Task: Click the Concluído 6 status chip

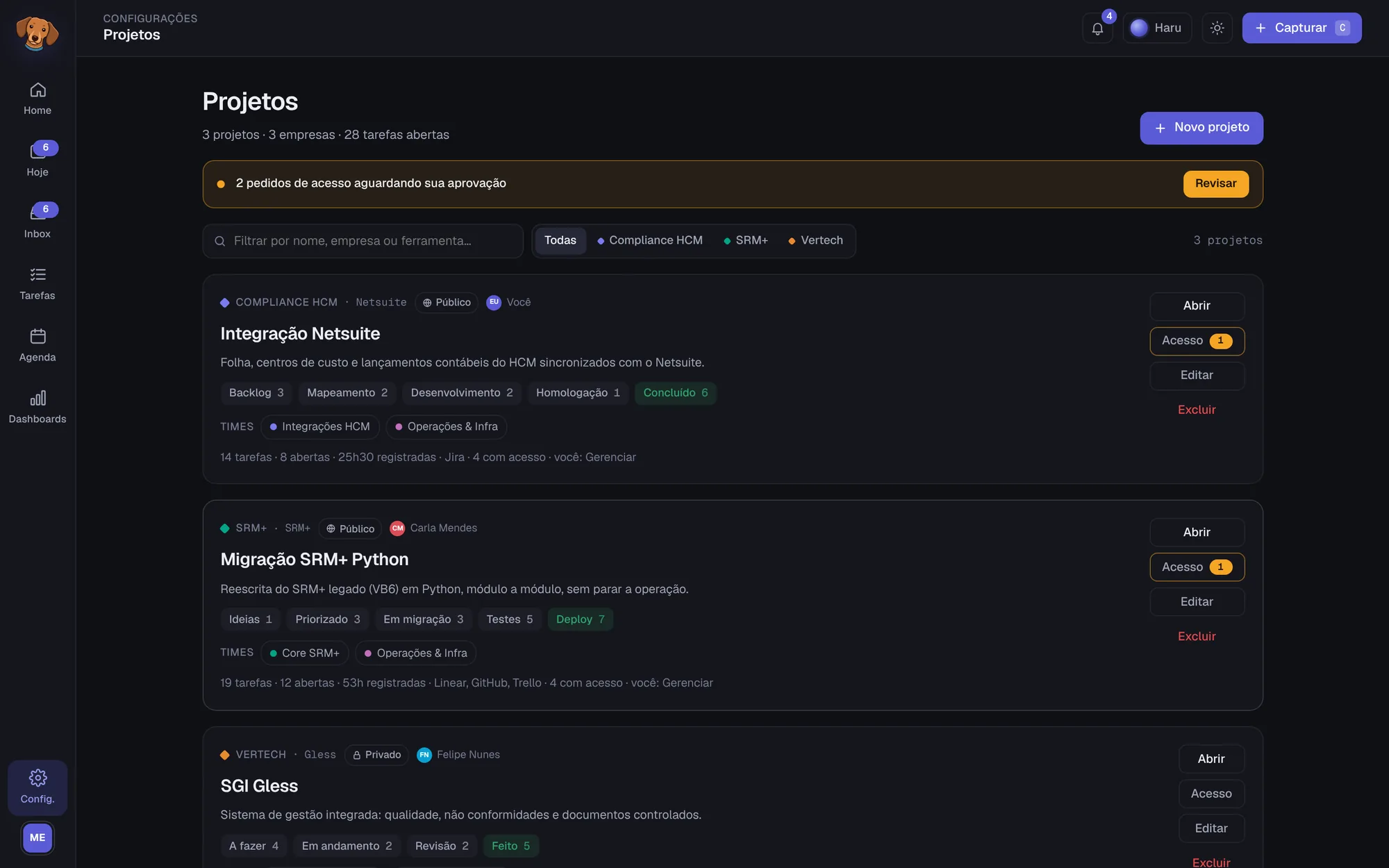Action: pyautogui.click(x=675, y=393)
